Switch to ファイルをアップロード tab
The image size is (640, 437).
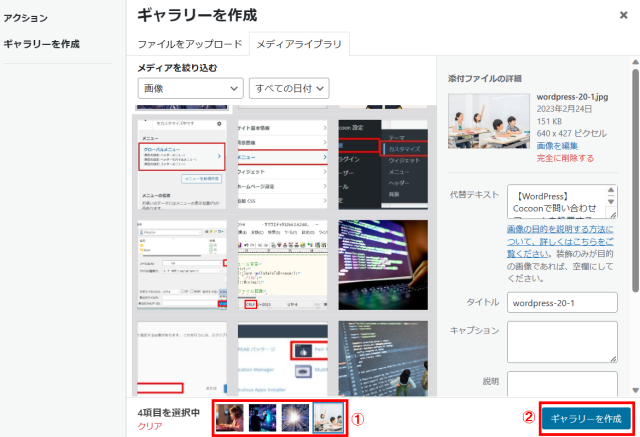[x=190, y=44]
